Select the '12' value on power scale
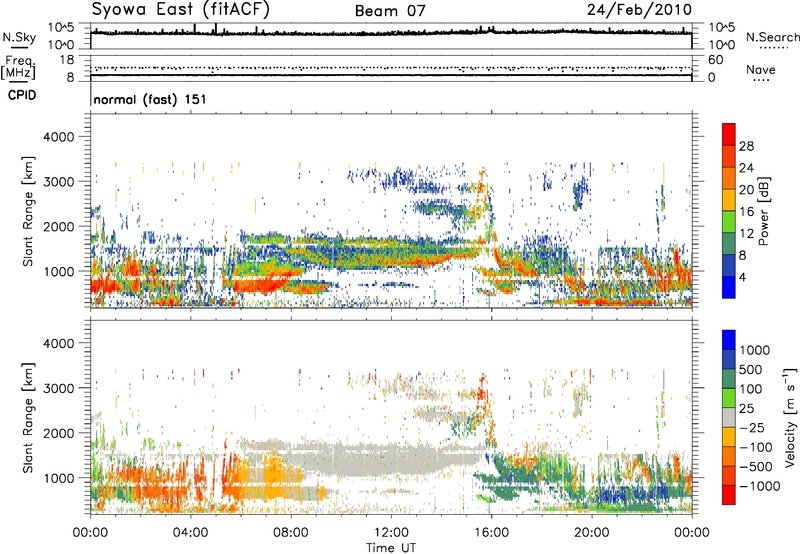This screenshot has height=554, width=800. (x=746, y=234)
